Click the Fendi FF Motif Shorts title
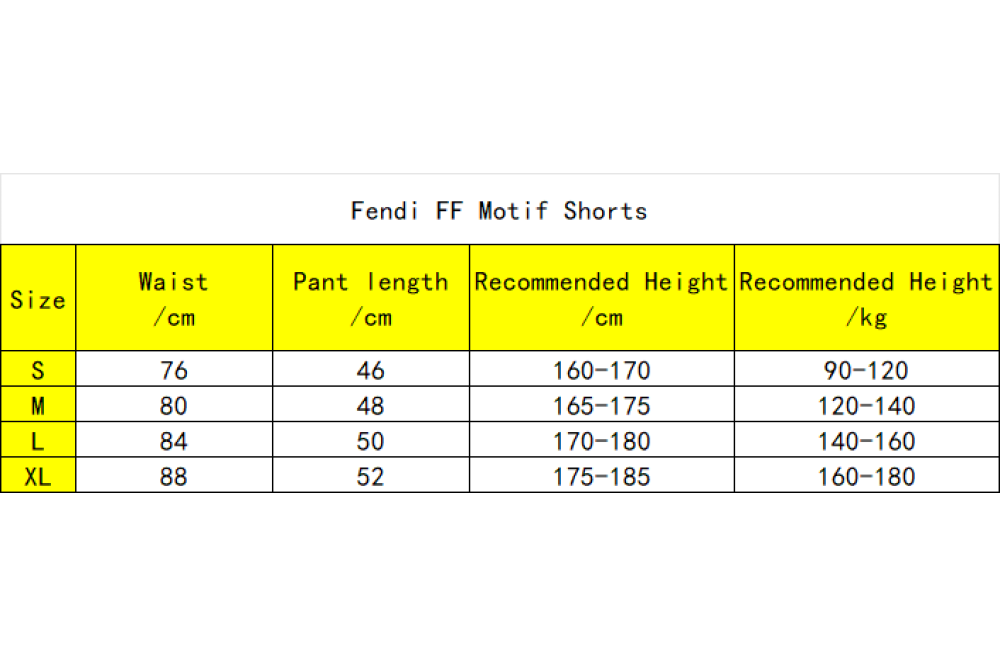1000x667 pixels. pos(499,210)
